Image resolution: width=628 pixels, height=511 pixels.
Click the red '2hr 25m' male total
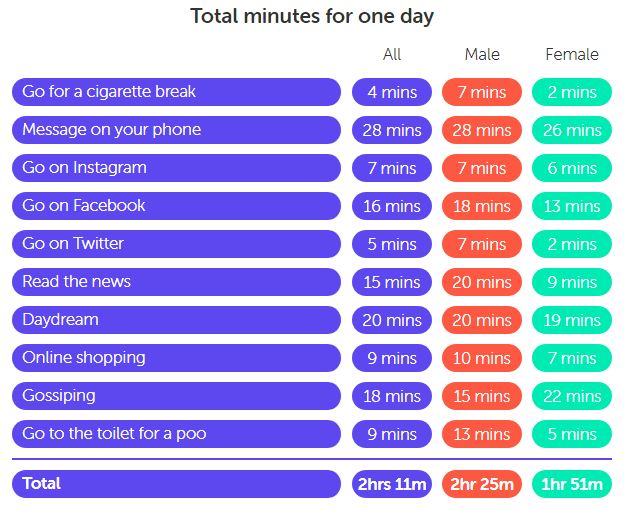tap(482, 484)
